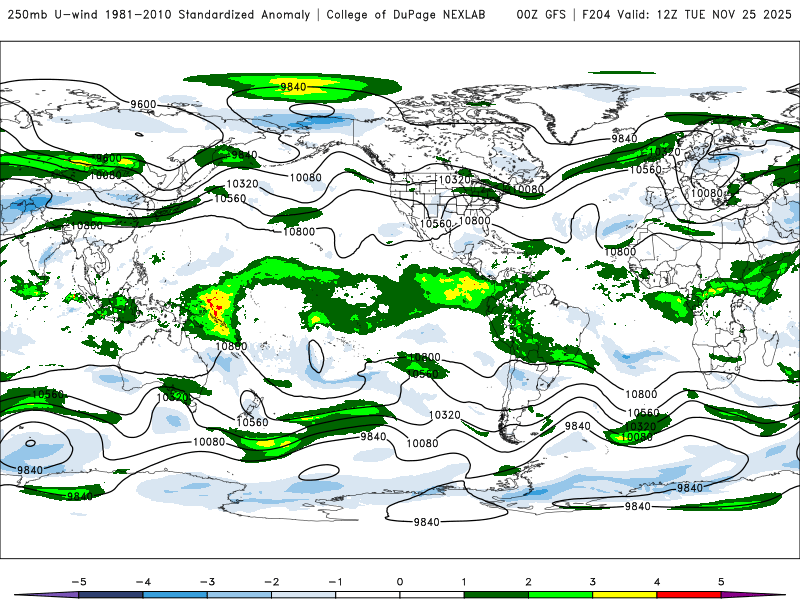
Task: Click the '-5' colorbar tick label
Action: coord(79,582)
